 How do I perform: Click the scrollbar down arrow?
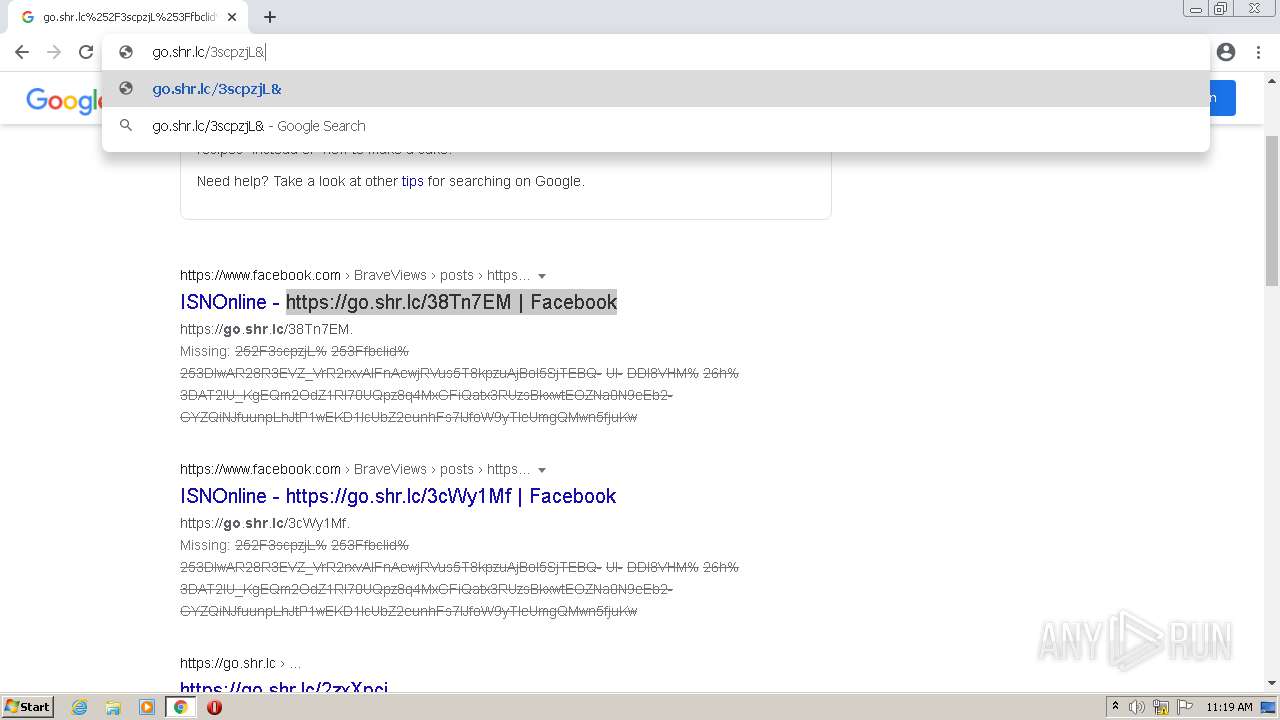[x=1271, y=684]
